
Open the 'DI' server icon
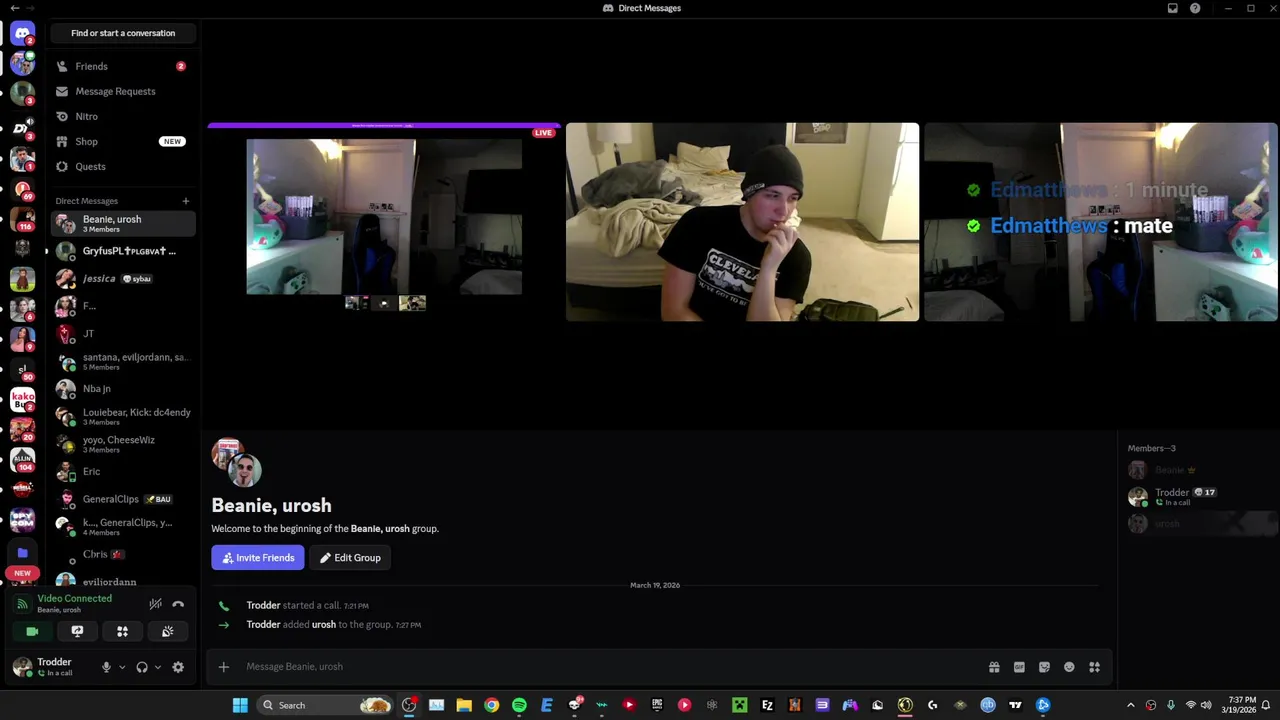click(x=22, y=127)
